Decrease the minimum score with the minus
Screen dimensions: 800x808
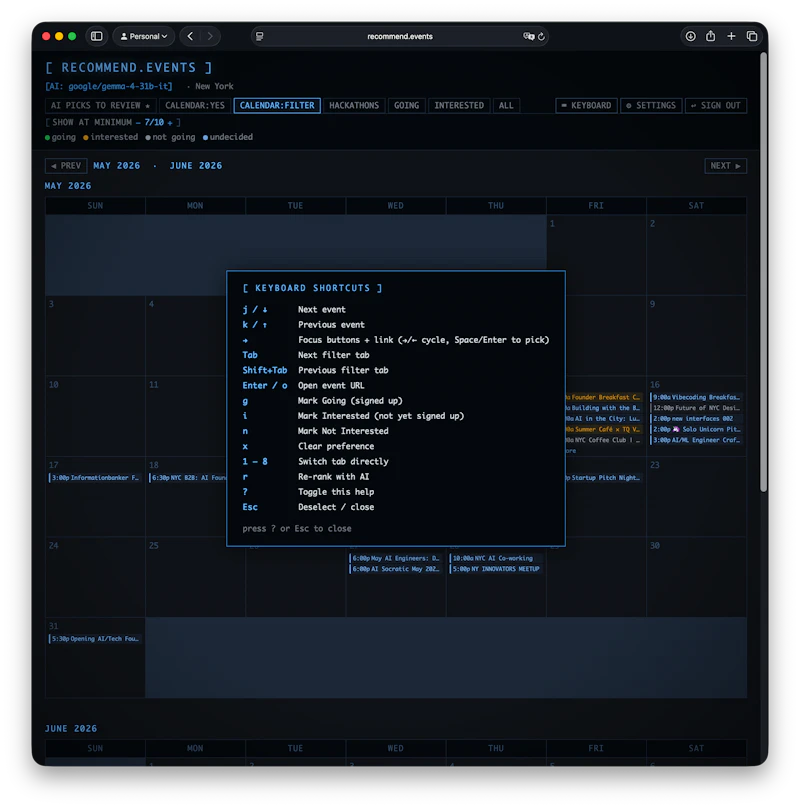coord(138,123)
